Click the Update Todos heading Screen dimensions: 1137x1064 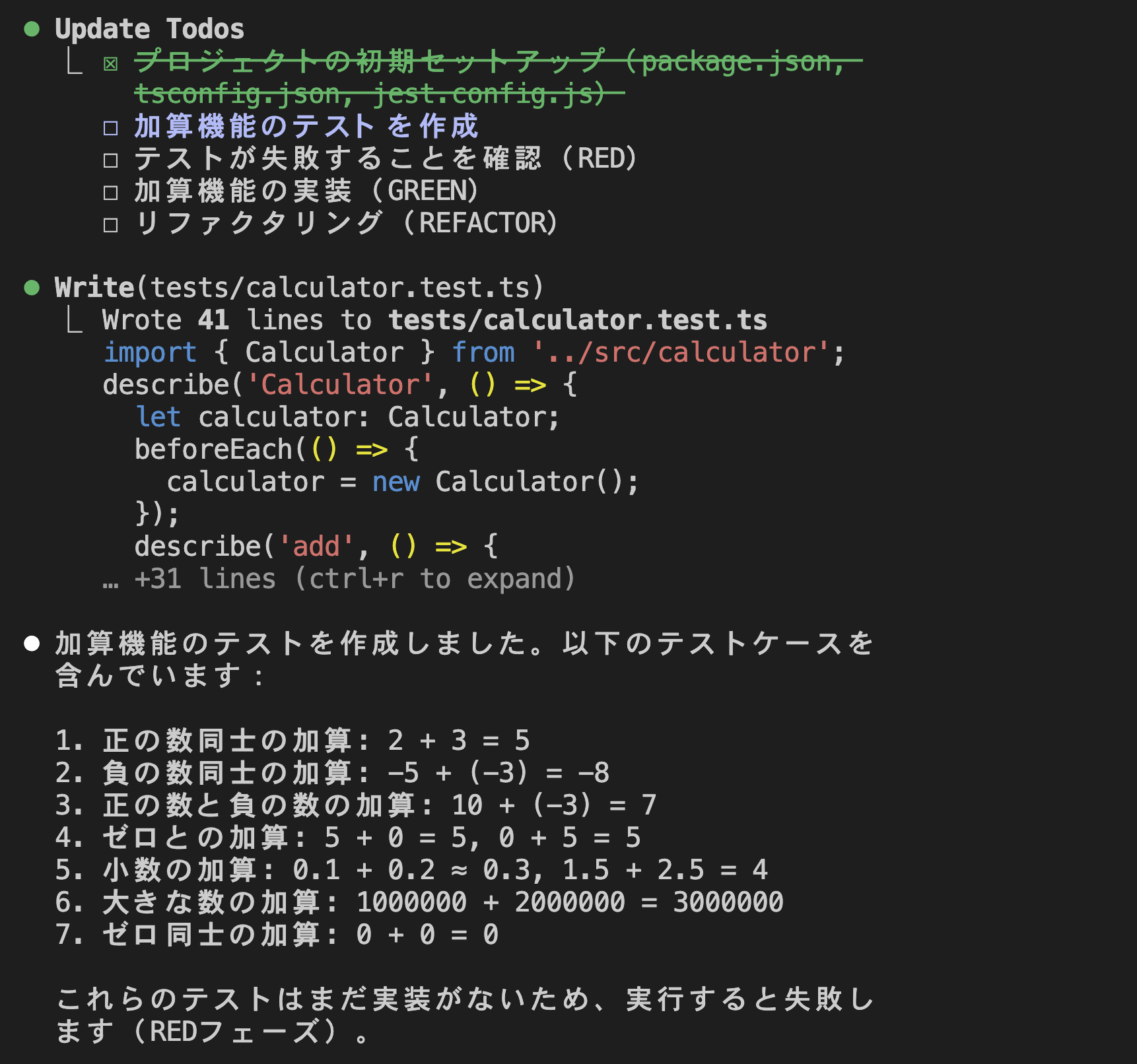pos(150,29)
